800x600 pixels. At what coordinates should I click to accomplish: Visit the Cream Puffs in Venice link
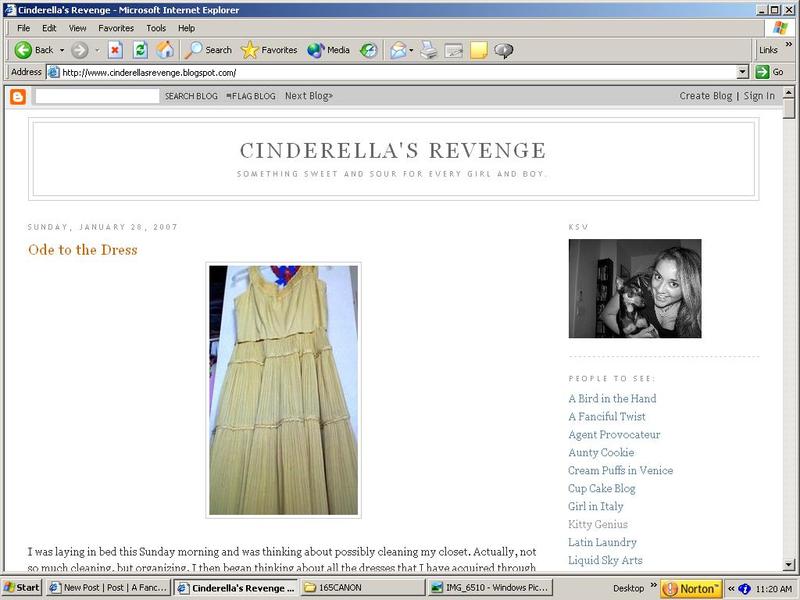click(620, 471)
